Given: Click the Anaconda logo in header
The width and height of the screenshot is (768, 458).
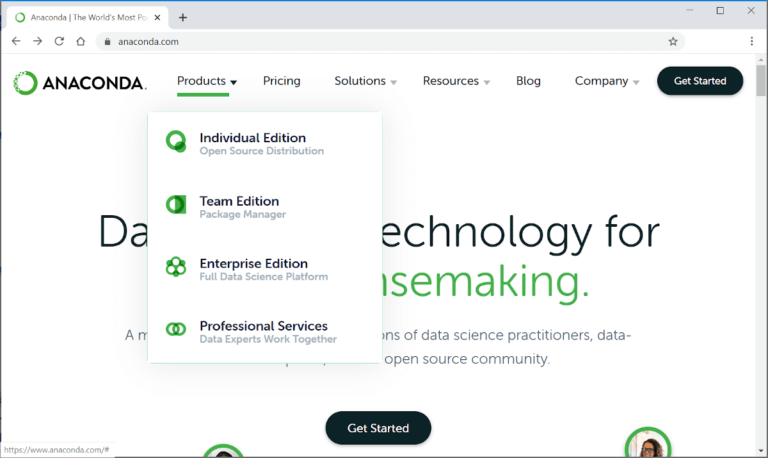Looking at the screenshot, I should click(x=80, y=83).
